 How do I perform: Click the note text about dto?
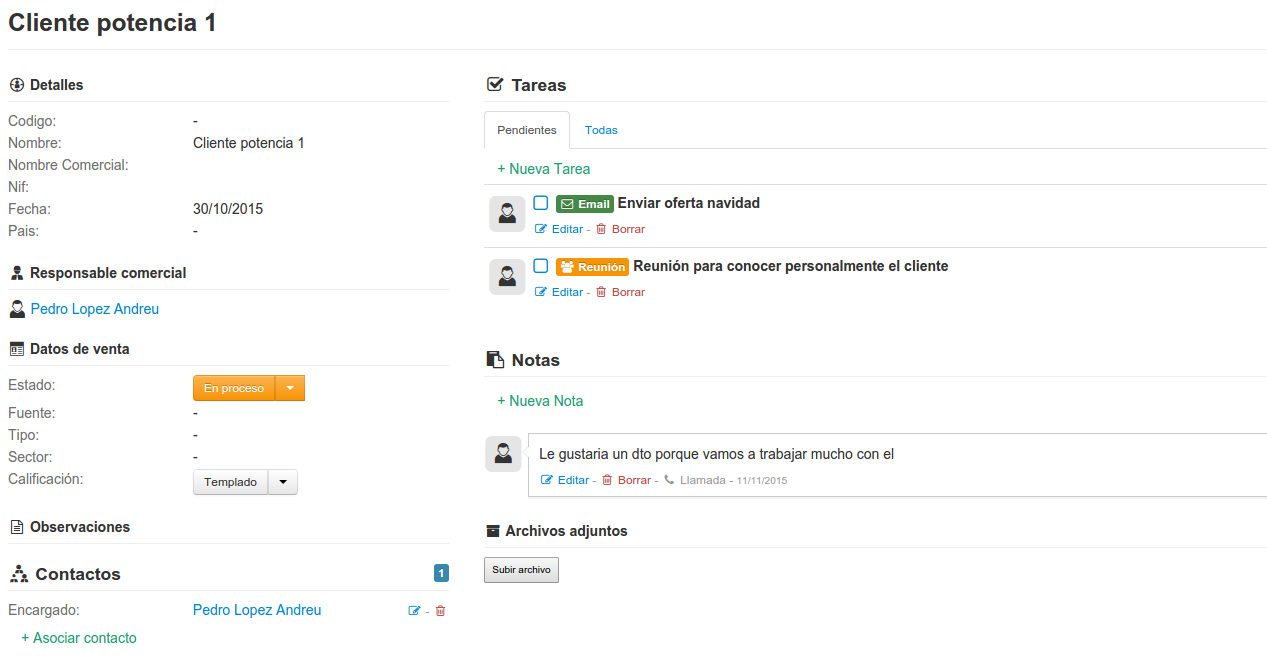pyautogui.click(x=716, y=454)
